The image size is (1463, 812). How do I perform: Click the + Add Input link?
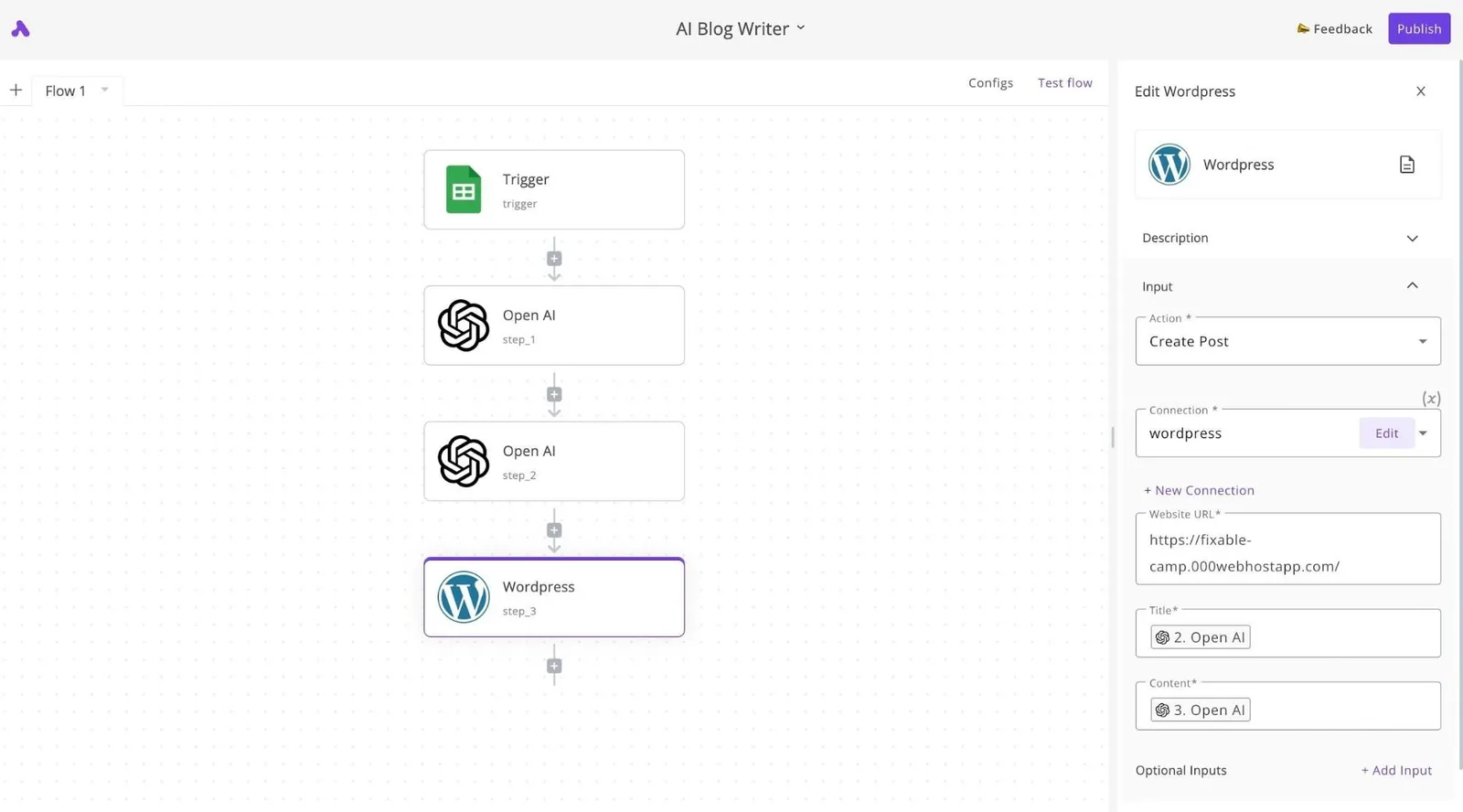coord(1396,770)
